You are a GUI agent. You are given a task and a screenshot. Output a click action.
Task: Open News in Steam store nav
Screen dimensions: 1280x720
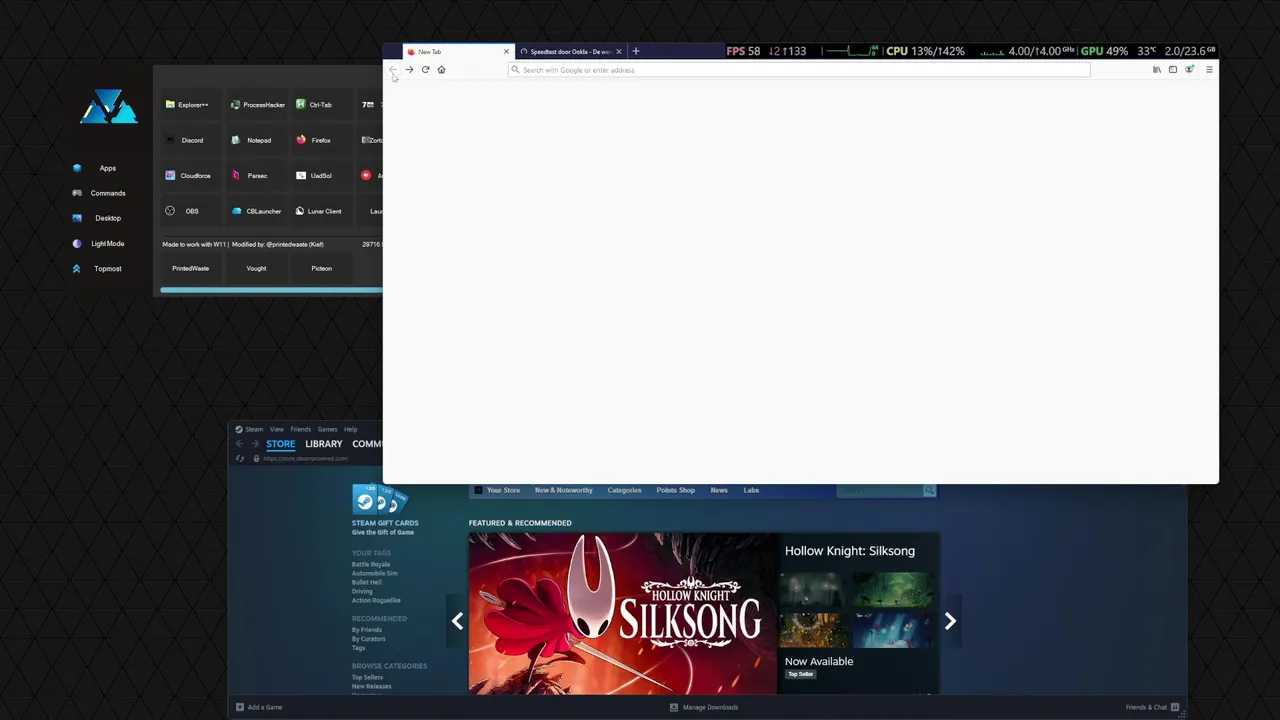[x=719, y=490]
